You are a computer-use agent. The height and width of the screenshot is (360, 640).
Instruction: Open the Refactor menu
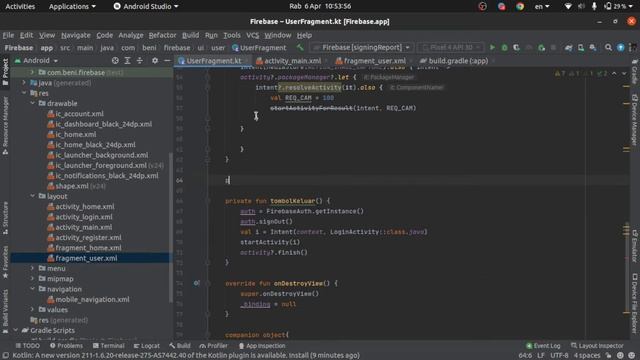[162, 36]
